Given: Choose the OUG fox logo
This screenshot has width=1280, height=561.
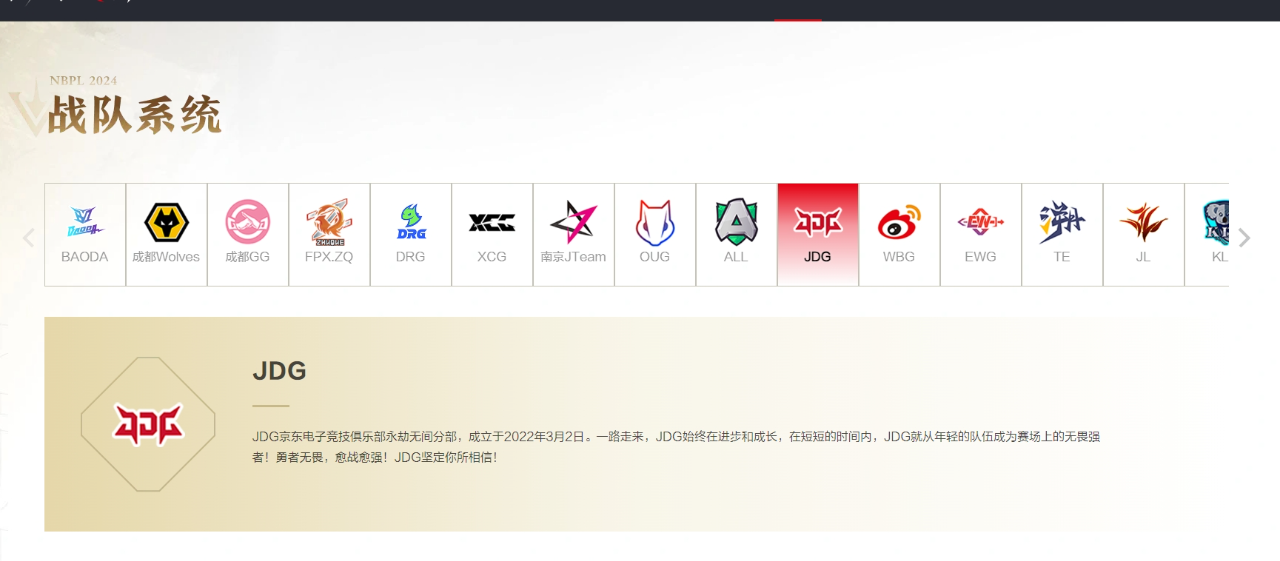Looking at the screenshot, I should tap(655, 222).
